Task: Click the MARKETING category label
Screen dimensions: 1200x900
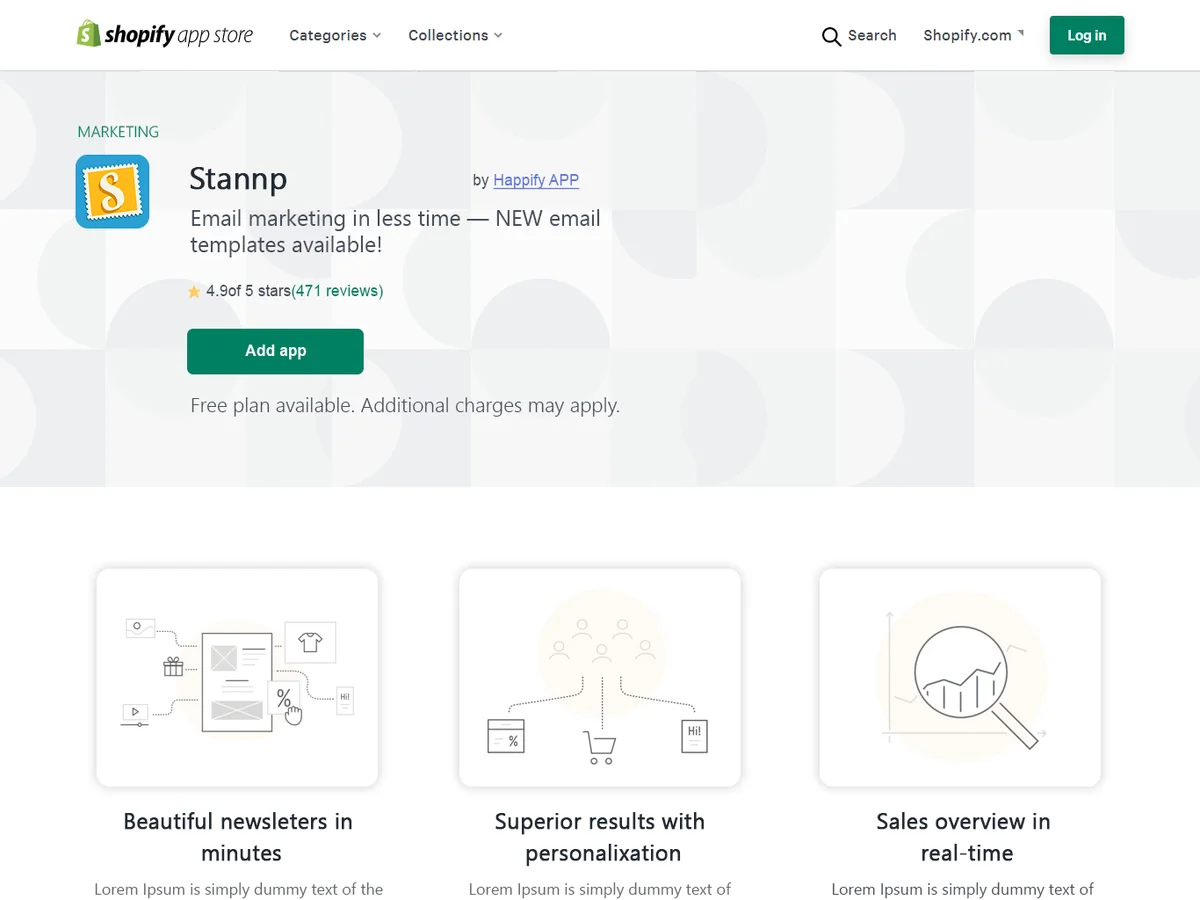Action: coord(118,132)
